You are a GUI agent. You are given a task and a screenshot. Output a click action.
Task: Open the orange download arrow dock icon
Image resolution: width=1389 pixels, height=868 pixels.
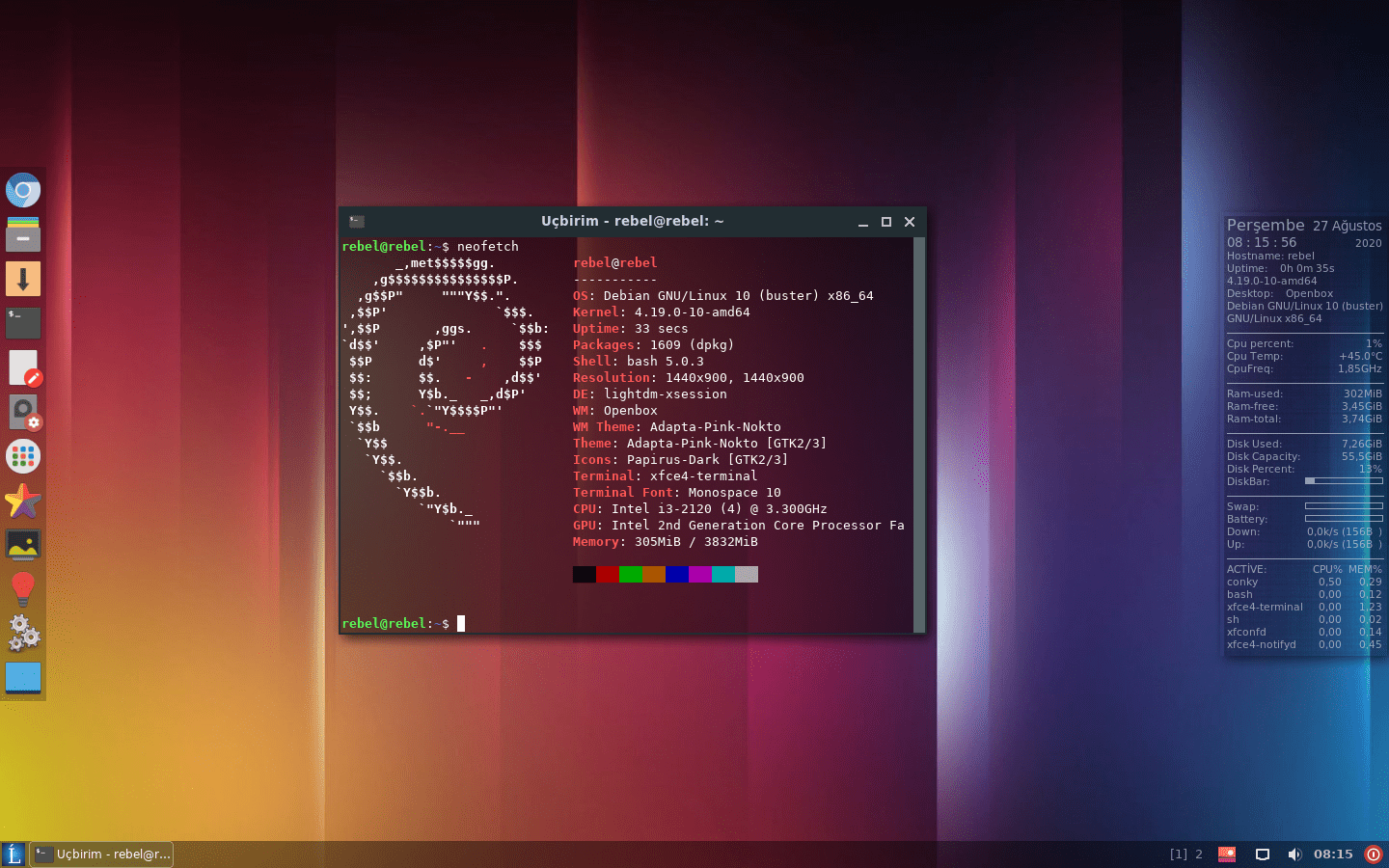click(x=23, y=279)
